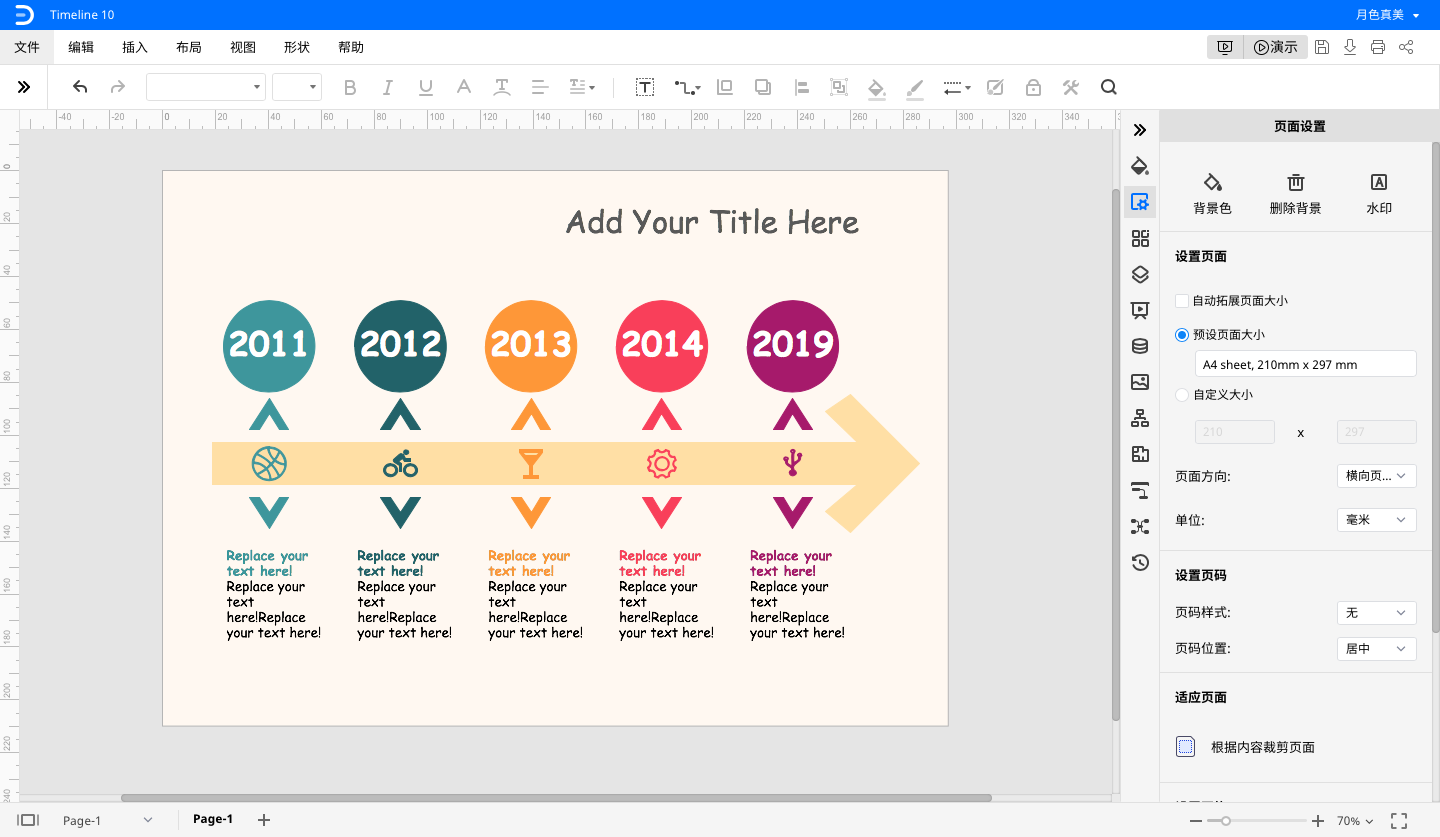Switch to the Page-1 tab
This screenshot has height=837, width=1440.
213,819
